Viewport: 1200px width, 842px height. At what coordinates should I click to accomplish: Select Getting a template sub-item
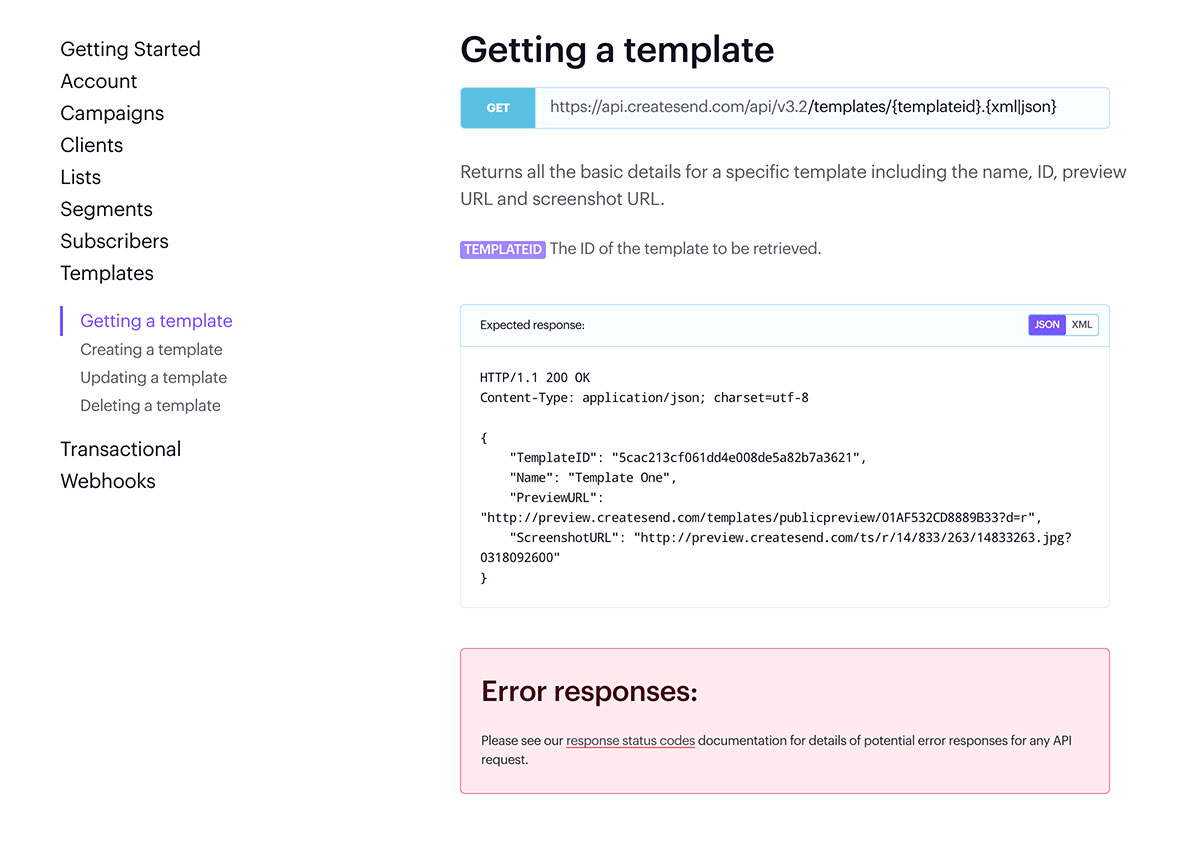tap(156, 321)
